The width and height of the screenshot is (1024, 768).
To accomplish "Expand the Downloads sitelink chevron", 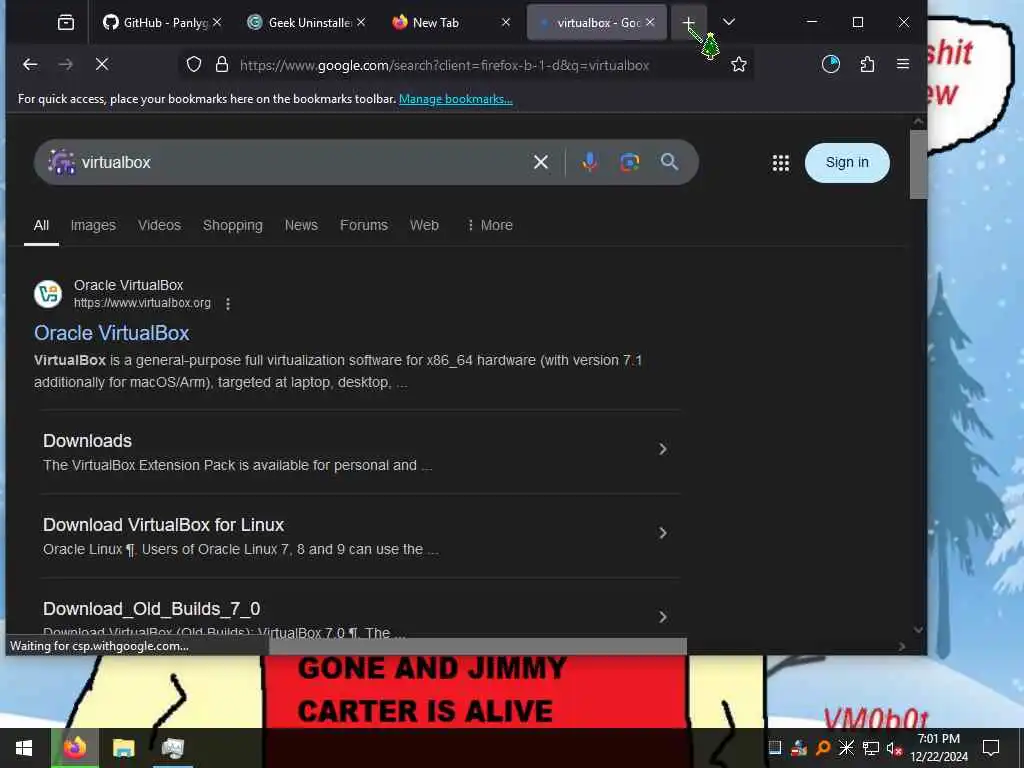I will pyautogui.click(x=663, y=449).
